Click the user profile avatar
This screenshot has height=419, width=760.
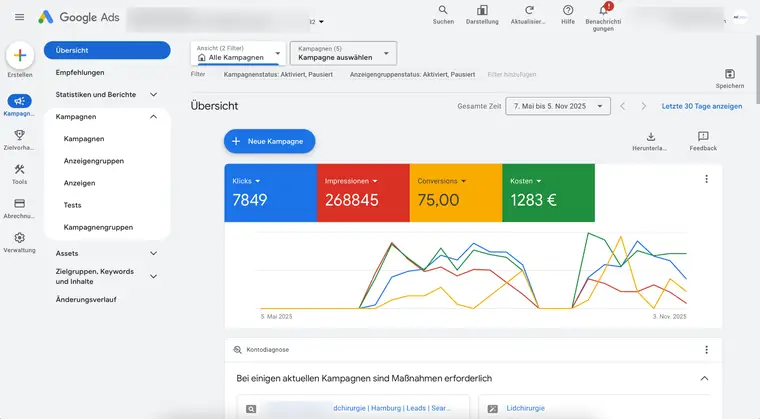click(740, 17)
